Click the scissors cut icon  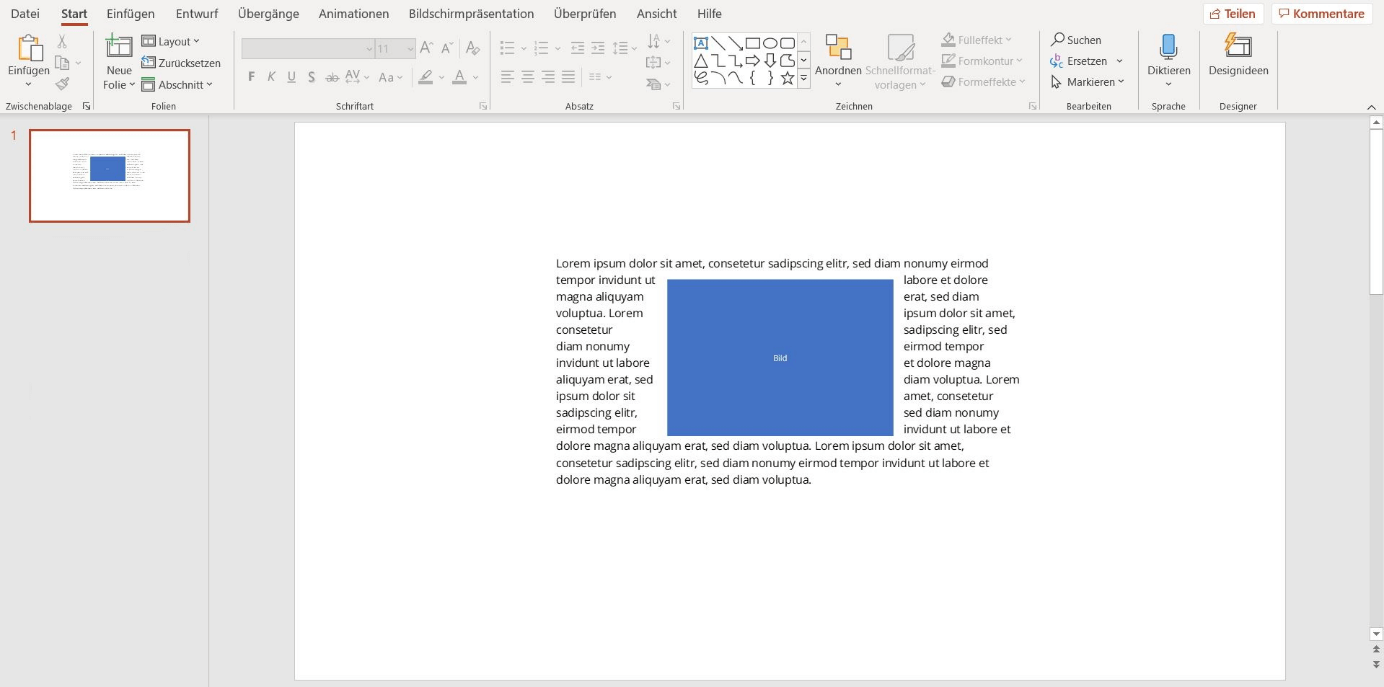pyautogui.click(x=62, y=41)
